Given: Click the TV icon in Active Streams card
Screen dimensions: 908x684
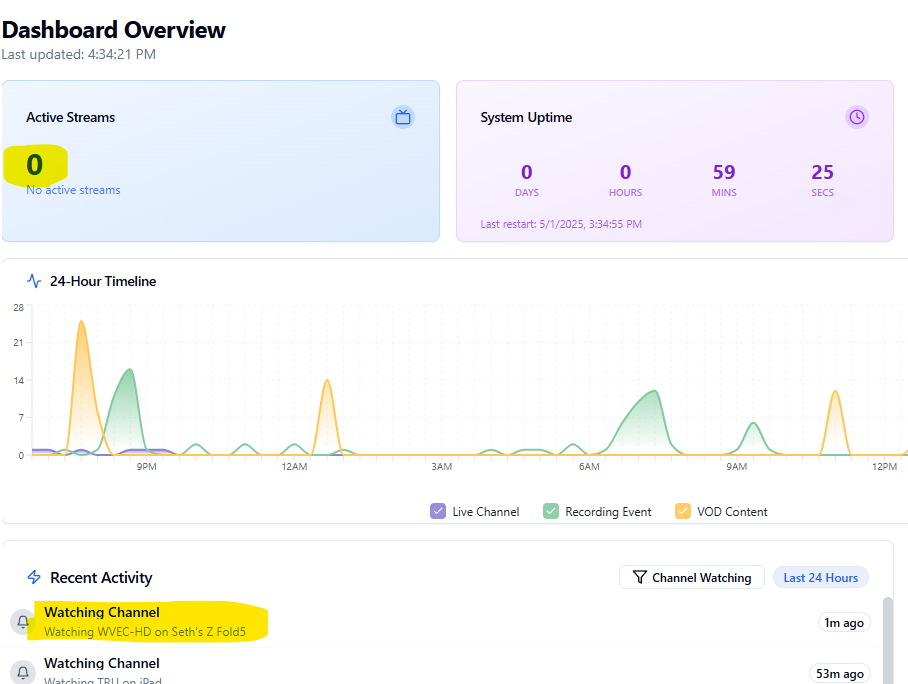Looking at the screenshot, I should 403,117.
